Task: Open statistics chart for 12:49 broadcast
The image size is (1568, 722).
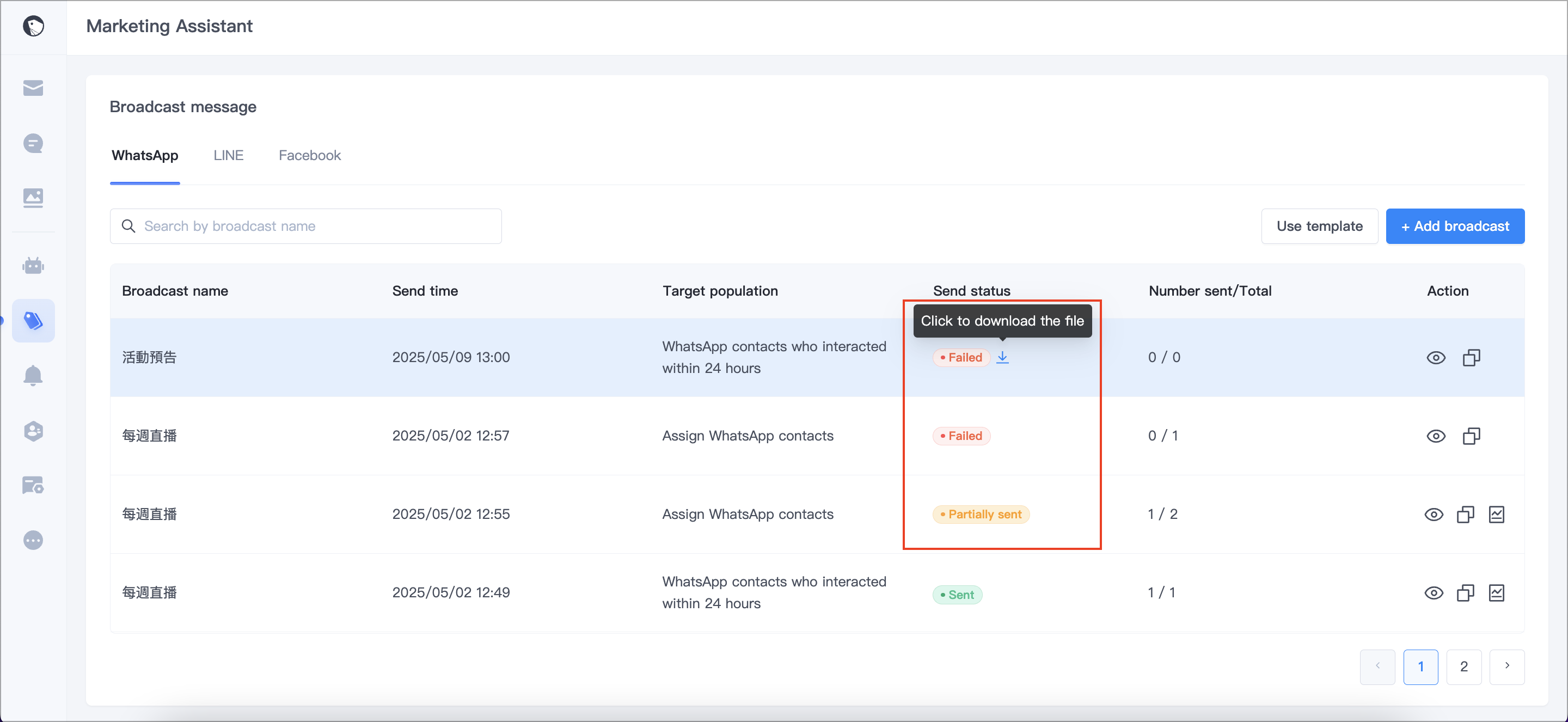Action: [x=1496, y=593]
